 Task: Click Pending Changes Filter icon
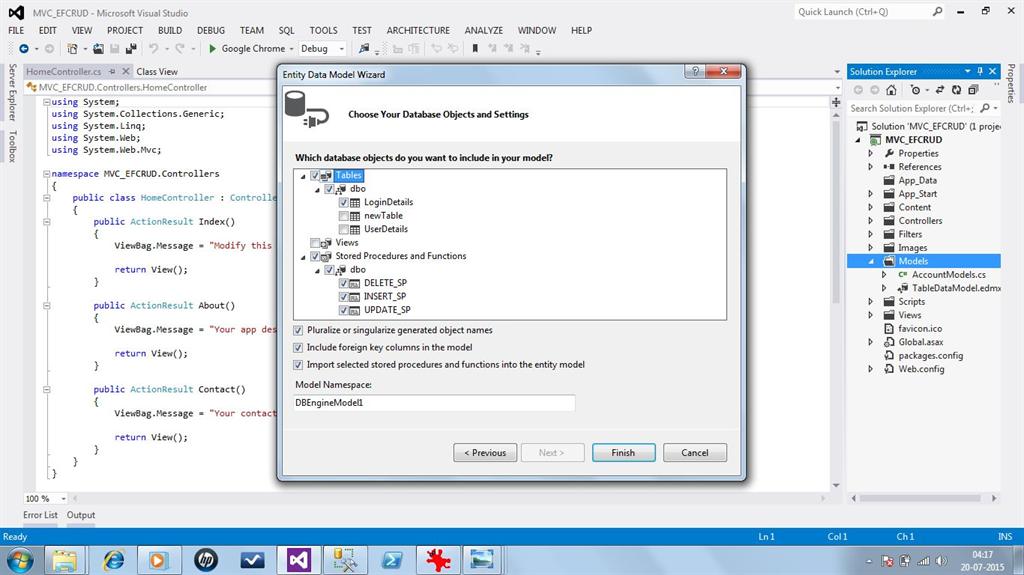point(916,90)
